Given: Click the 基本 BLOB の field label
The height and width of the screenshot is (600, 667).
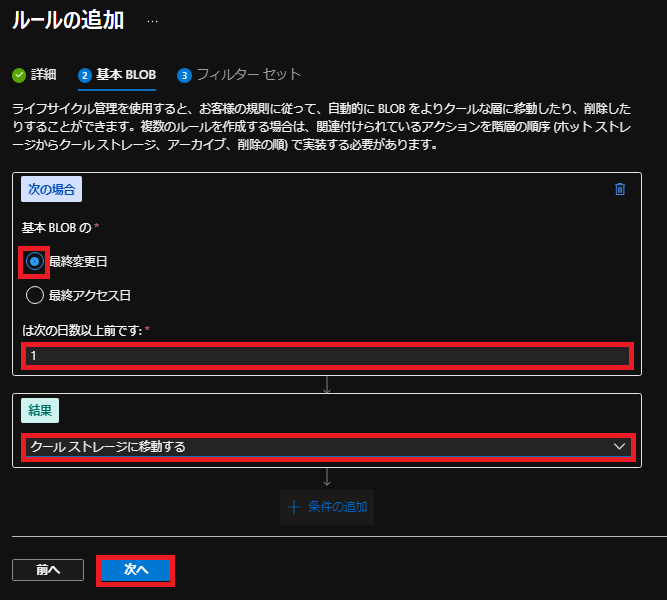Looking at the screenshot, I should tap(57, 228).
